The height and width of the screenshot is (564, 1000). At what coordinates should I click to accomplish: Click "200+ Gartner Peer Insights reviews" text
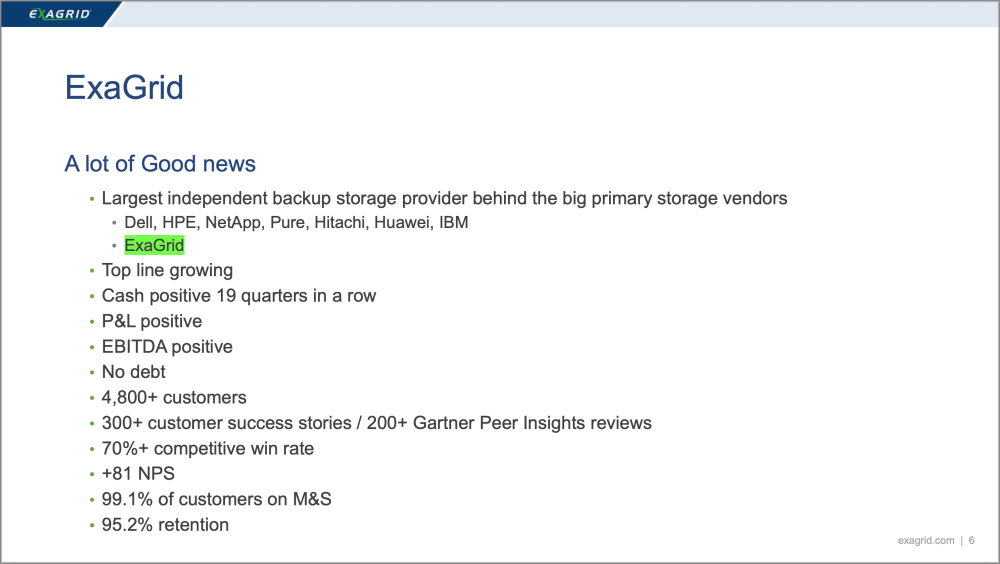pos(524,423)
